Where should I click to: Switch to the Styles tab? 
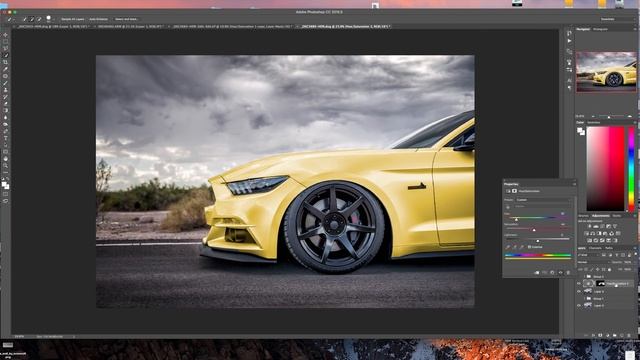point(617,216)
